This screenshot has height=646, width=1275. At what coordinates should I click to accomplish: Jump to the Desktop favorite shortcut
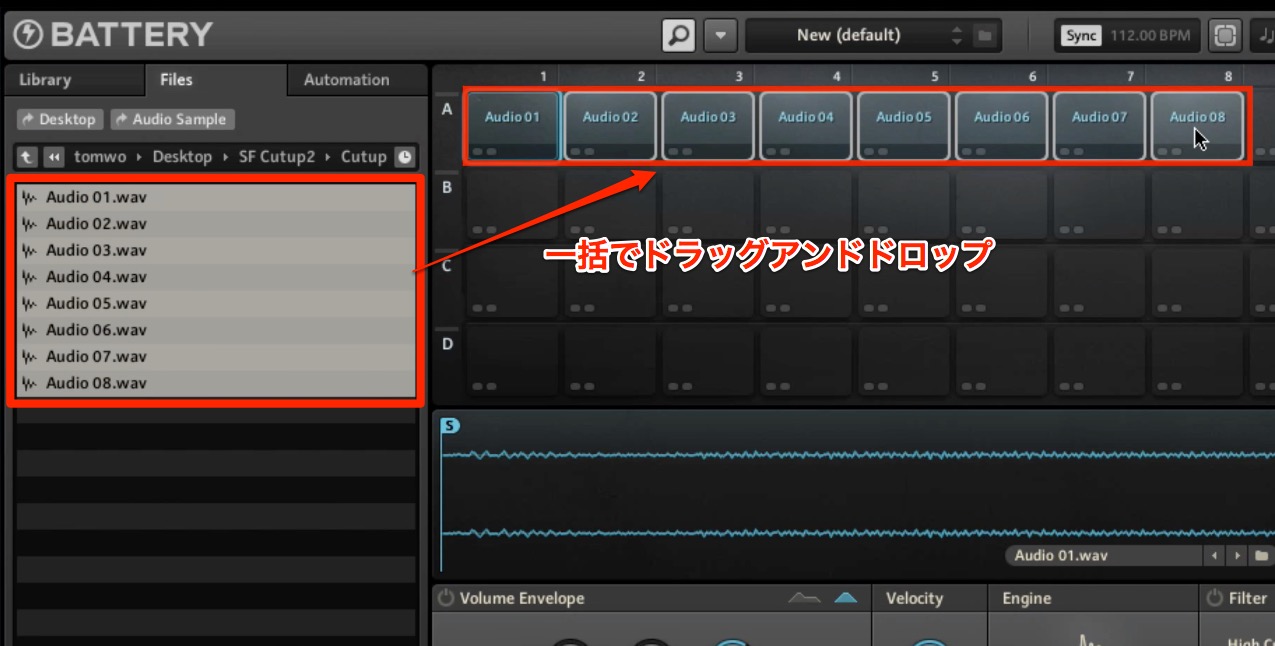click(60, 119)
